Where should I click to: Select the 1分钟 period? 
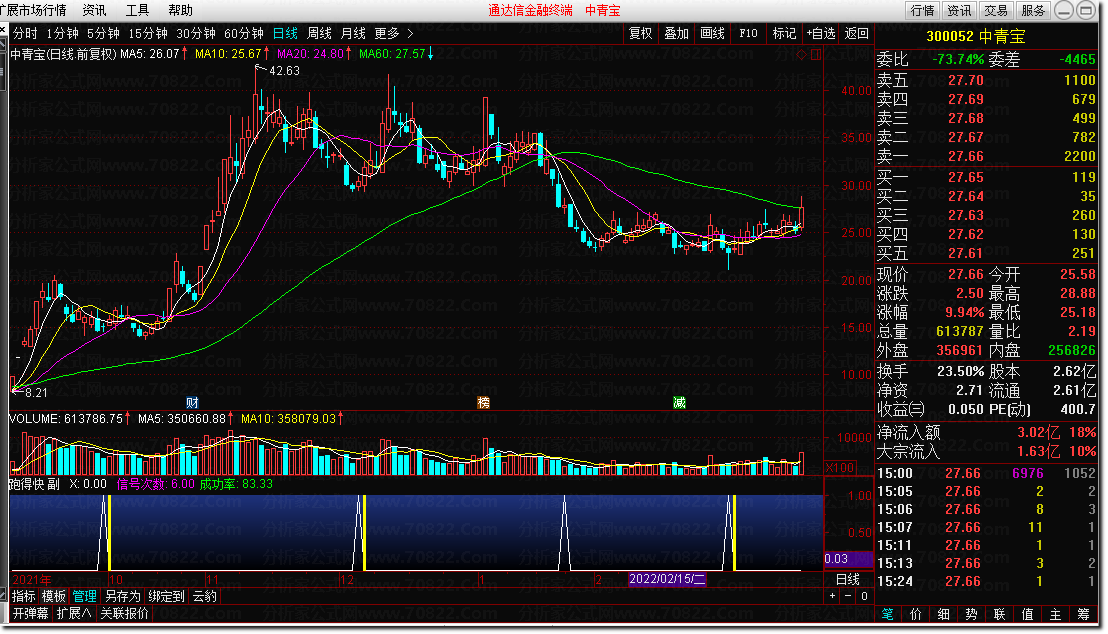click(62, 33)
